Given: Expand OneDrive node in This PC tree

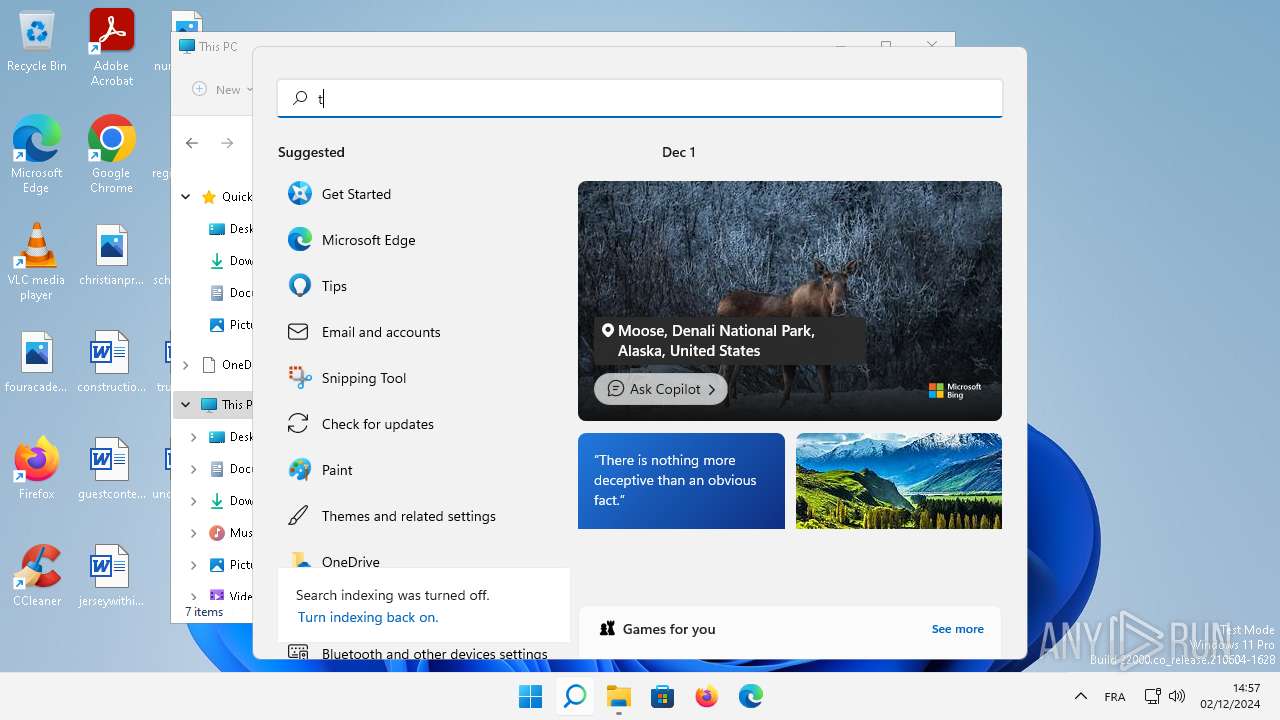Looking at the screenshot, I should point(186,365).
